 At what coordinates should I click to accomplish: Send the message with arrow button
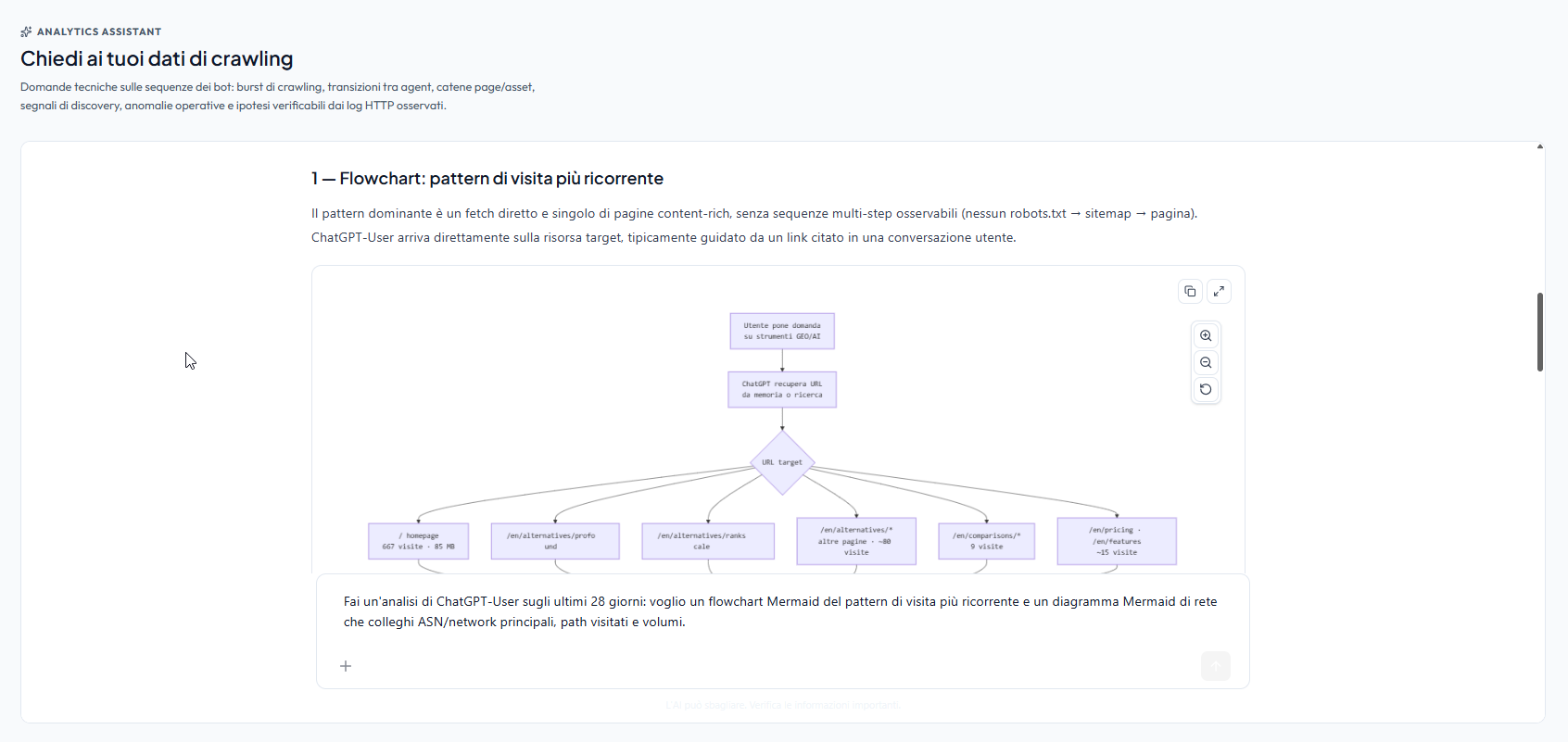[1216, 666]
